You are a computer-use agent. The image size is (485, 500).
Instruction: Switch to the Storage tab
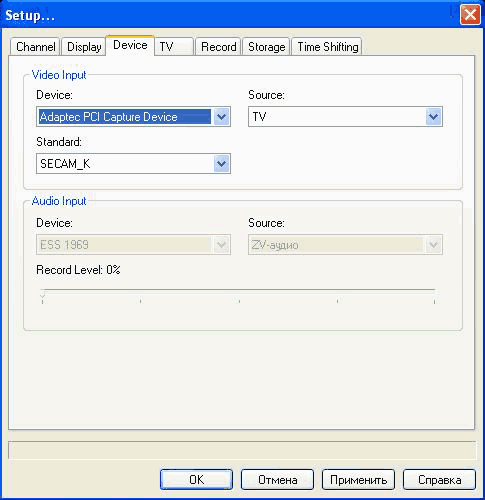(x=266, y=46)
